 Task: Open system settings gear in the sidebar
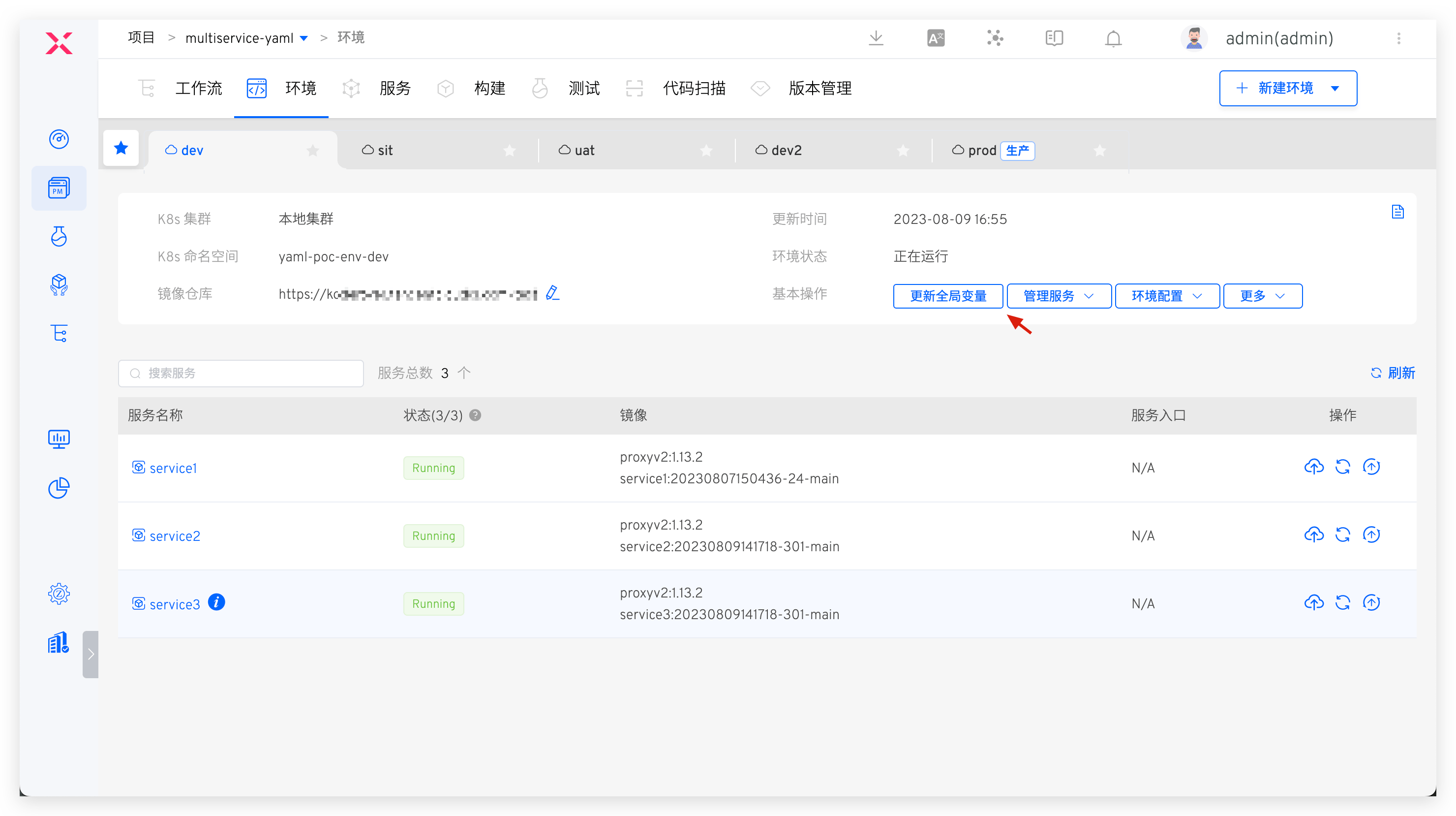(x=59, y=594)
